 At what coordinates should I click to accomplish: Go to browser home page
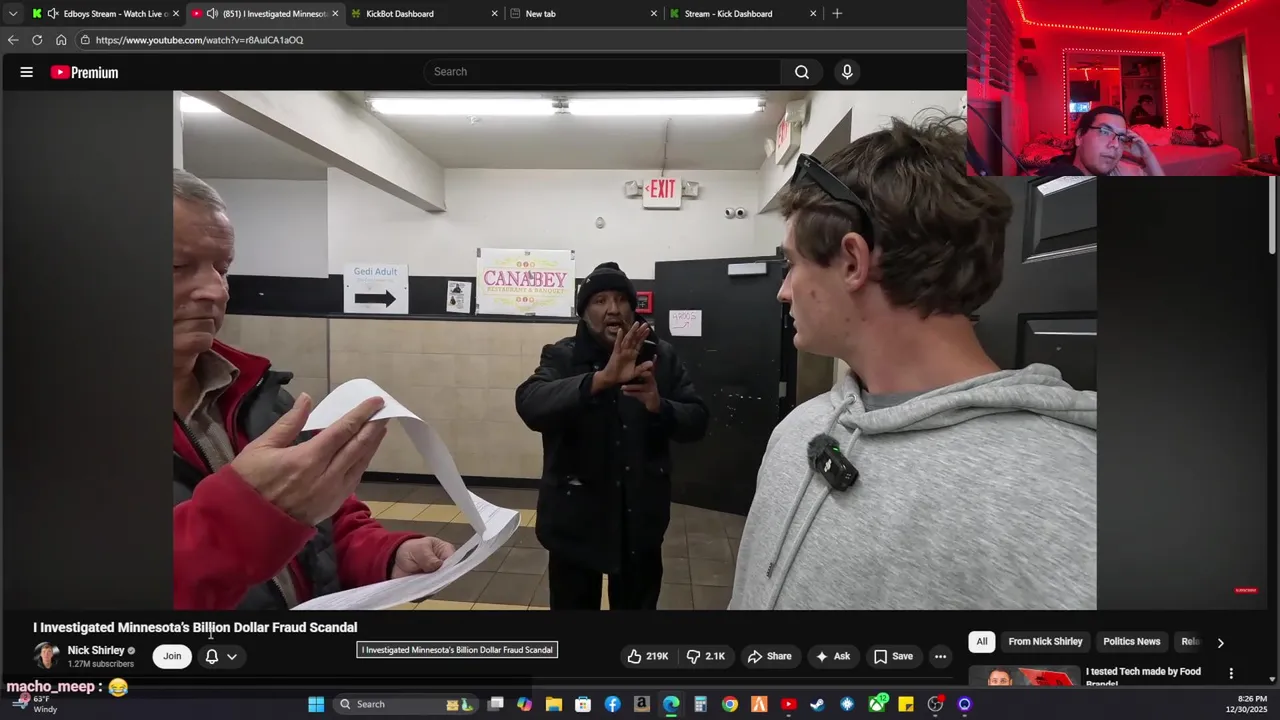click(x=61, y=40)
